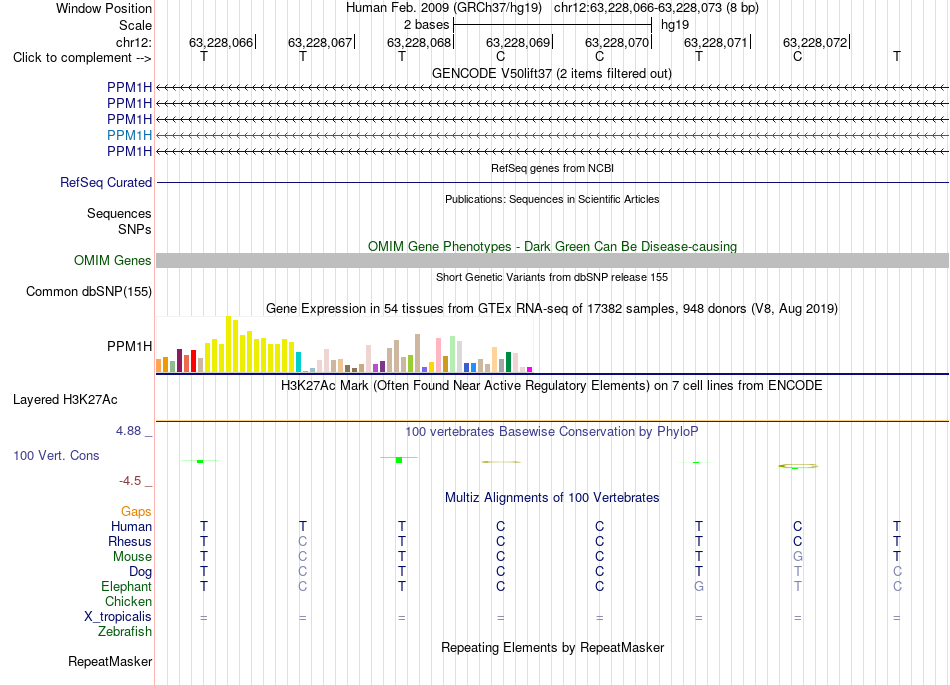
Task: Click 'Repeating Elements by RepeatMasker' title
Action: [x=552, y=647]
